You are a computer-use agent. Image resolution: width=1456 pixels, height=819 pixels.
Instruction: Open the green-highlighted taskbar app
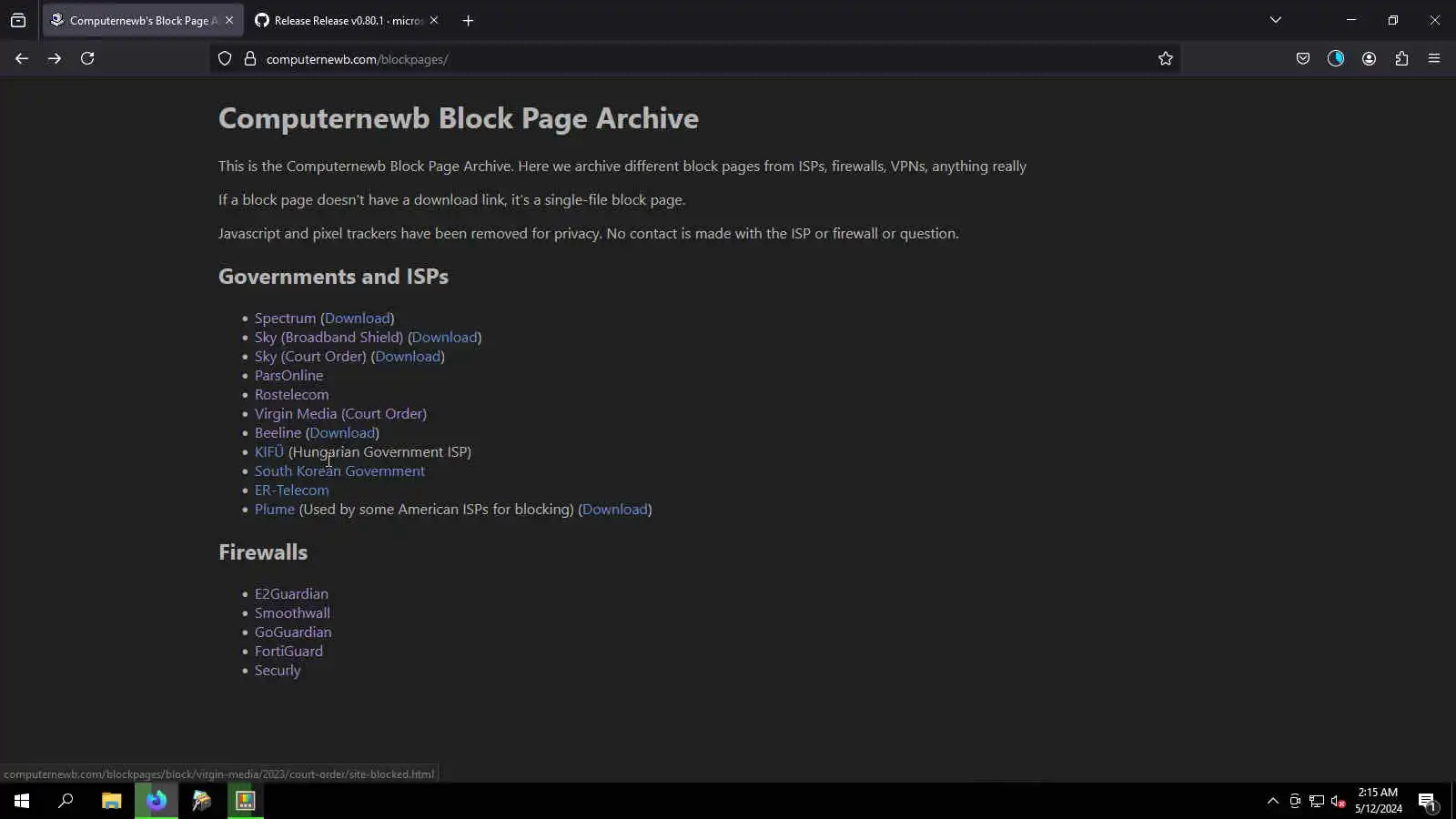246,801
